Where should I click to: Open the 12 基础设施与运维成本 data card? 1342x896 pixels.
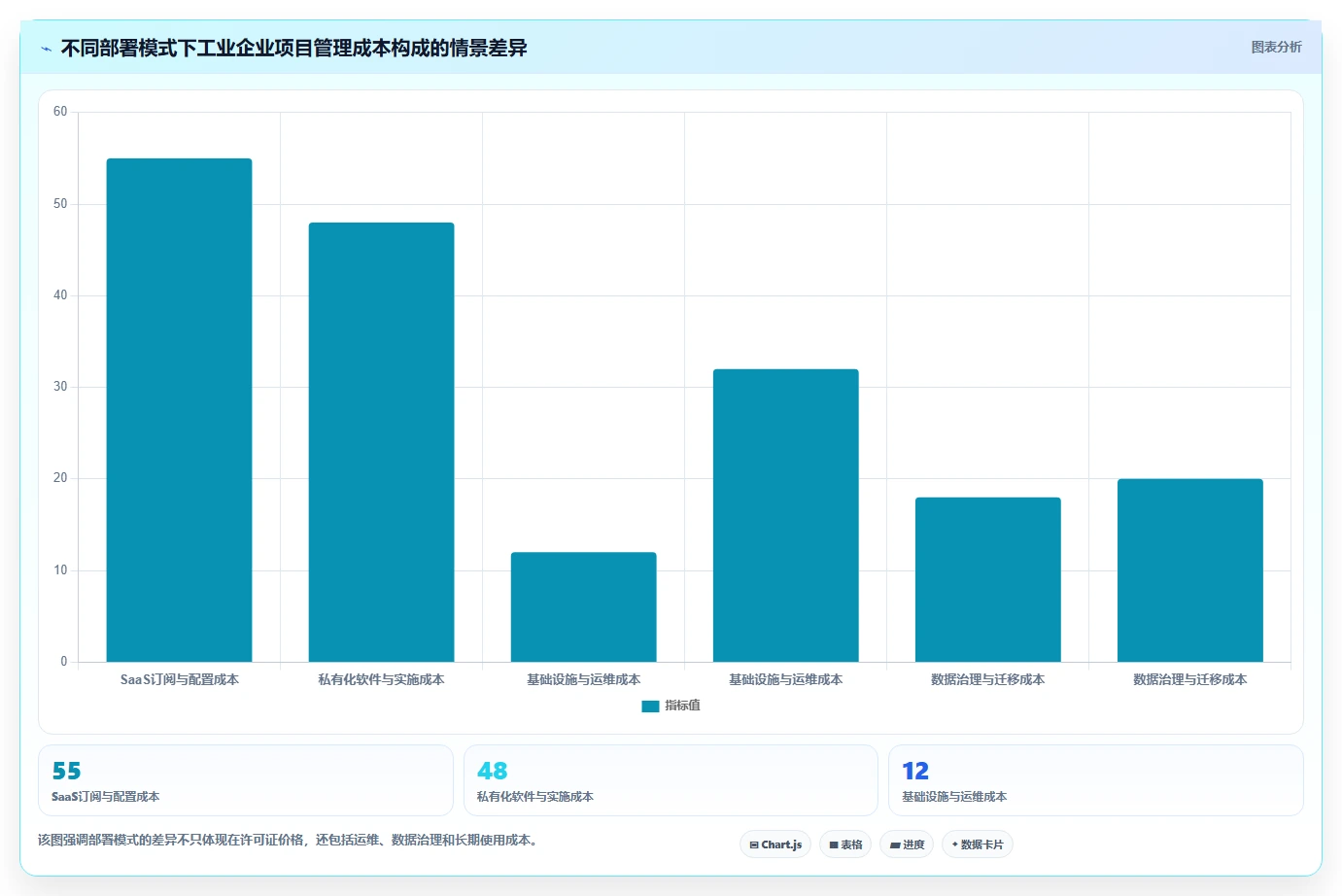click(x=1095, y=780)
